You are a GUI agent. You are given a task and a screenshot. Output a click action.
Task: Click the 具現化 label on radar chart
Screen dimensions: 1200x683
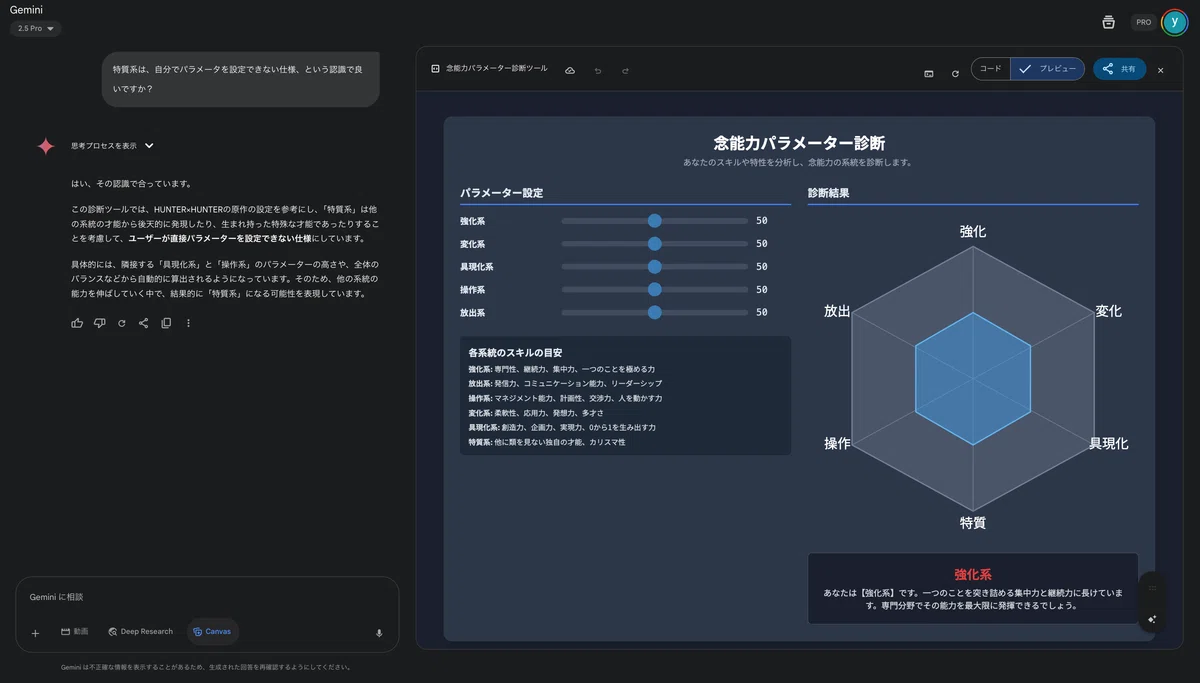(x=1108, y=443)
